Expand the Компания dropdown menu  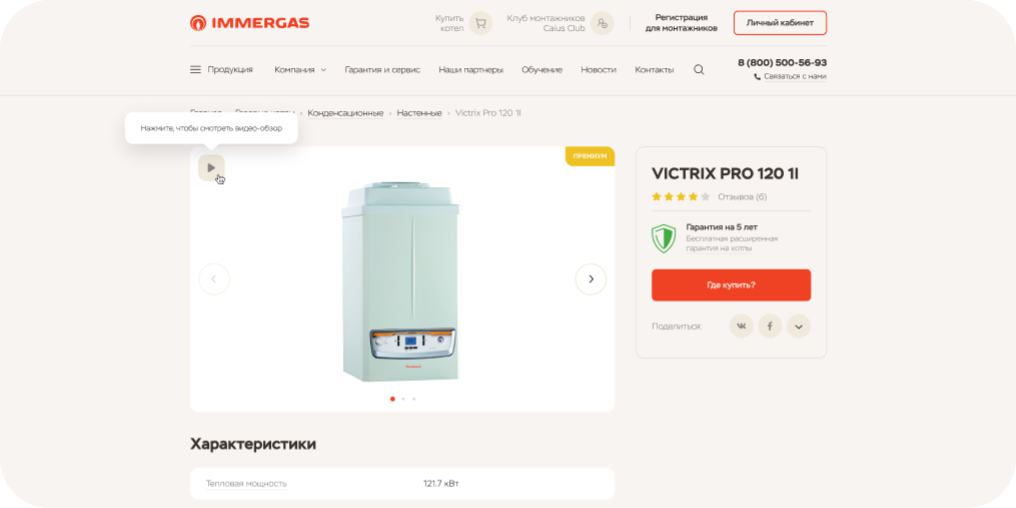300,69
